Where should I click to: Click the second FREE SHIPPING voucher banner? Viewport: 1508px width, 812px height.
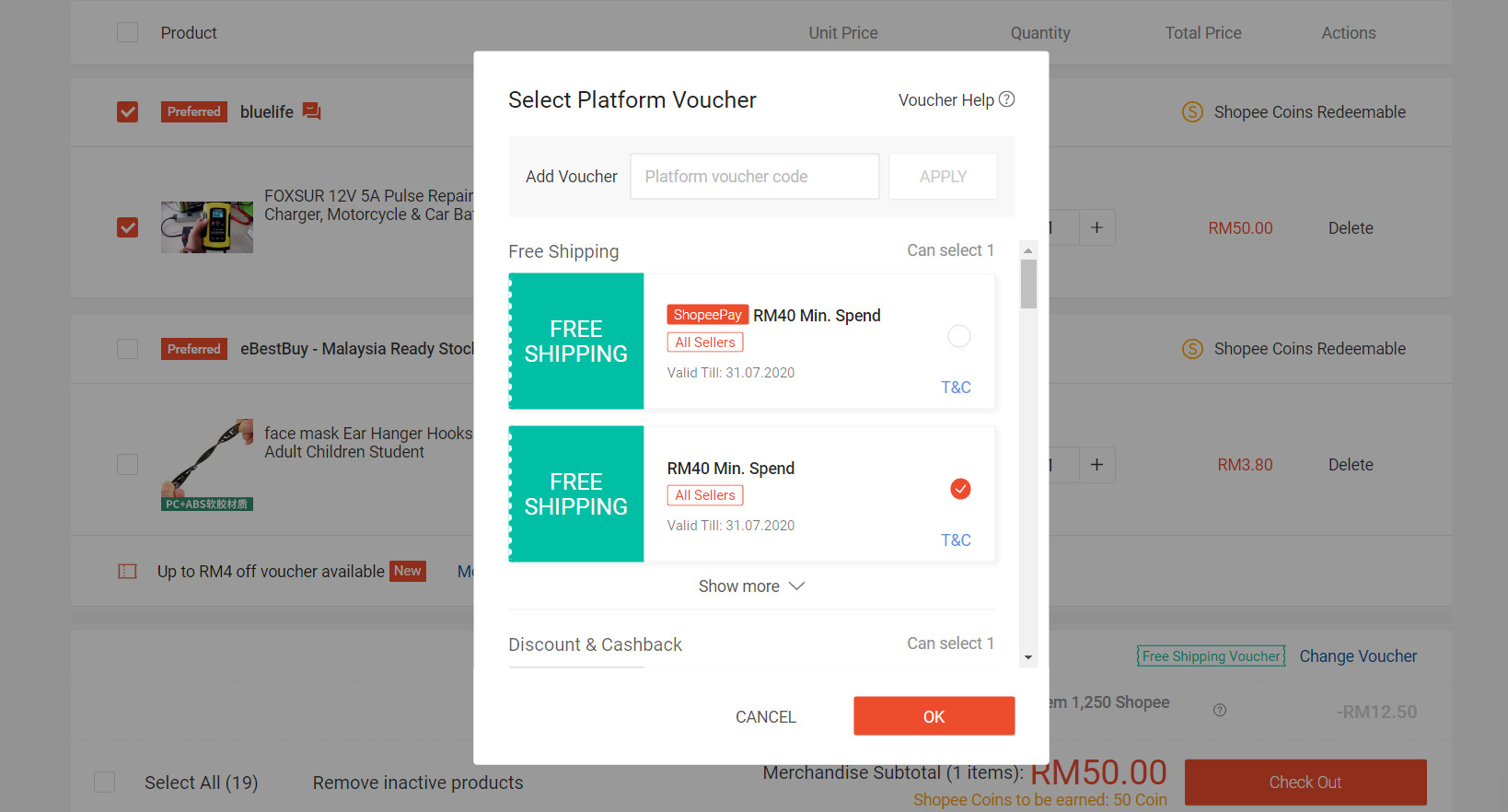[576, 494]
